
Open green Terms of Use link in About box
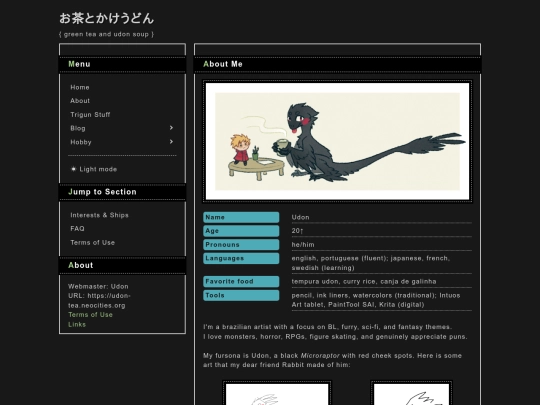click(x=90, y=315)
